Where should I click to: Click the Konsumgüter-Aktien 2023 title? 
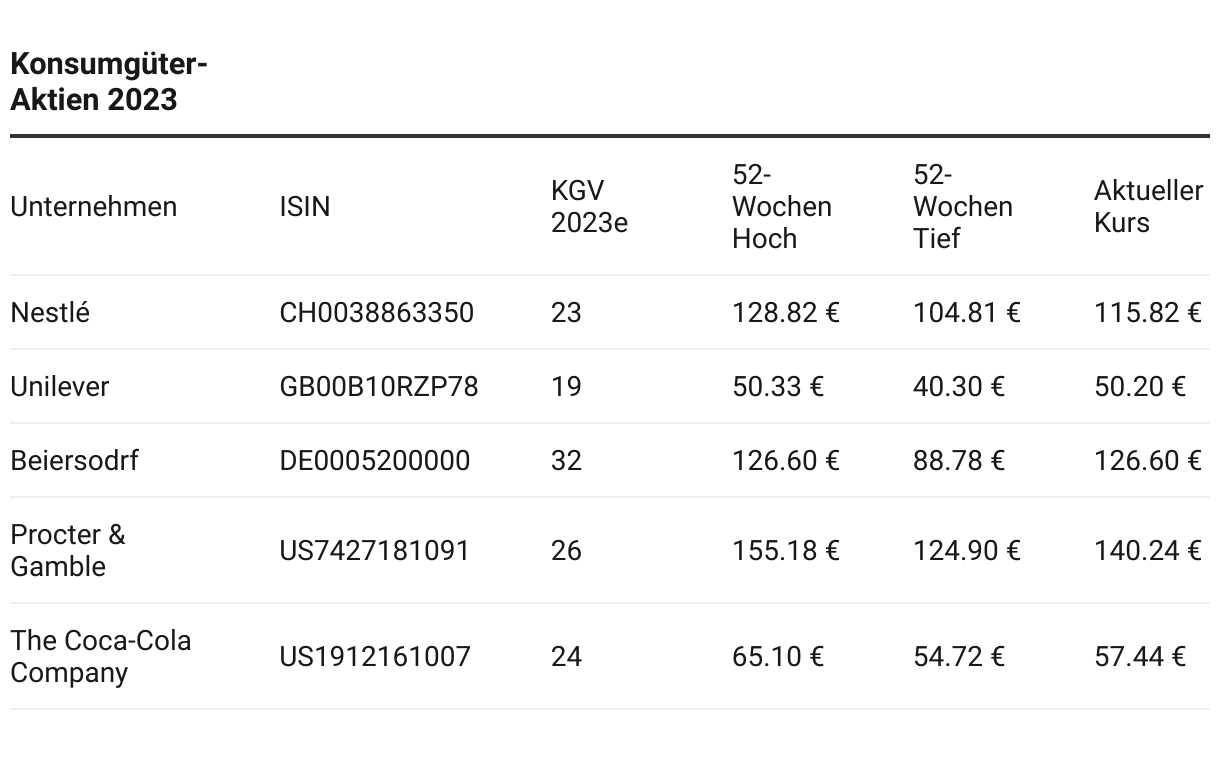point(109,82)
